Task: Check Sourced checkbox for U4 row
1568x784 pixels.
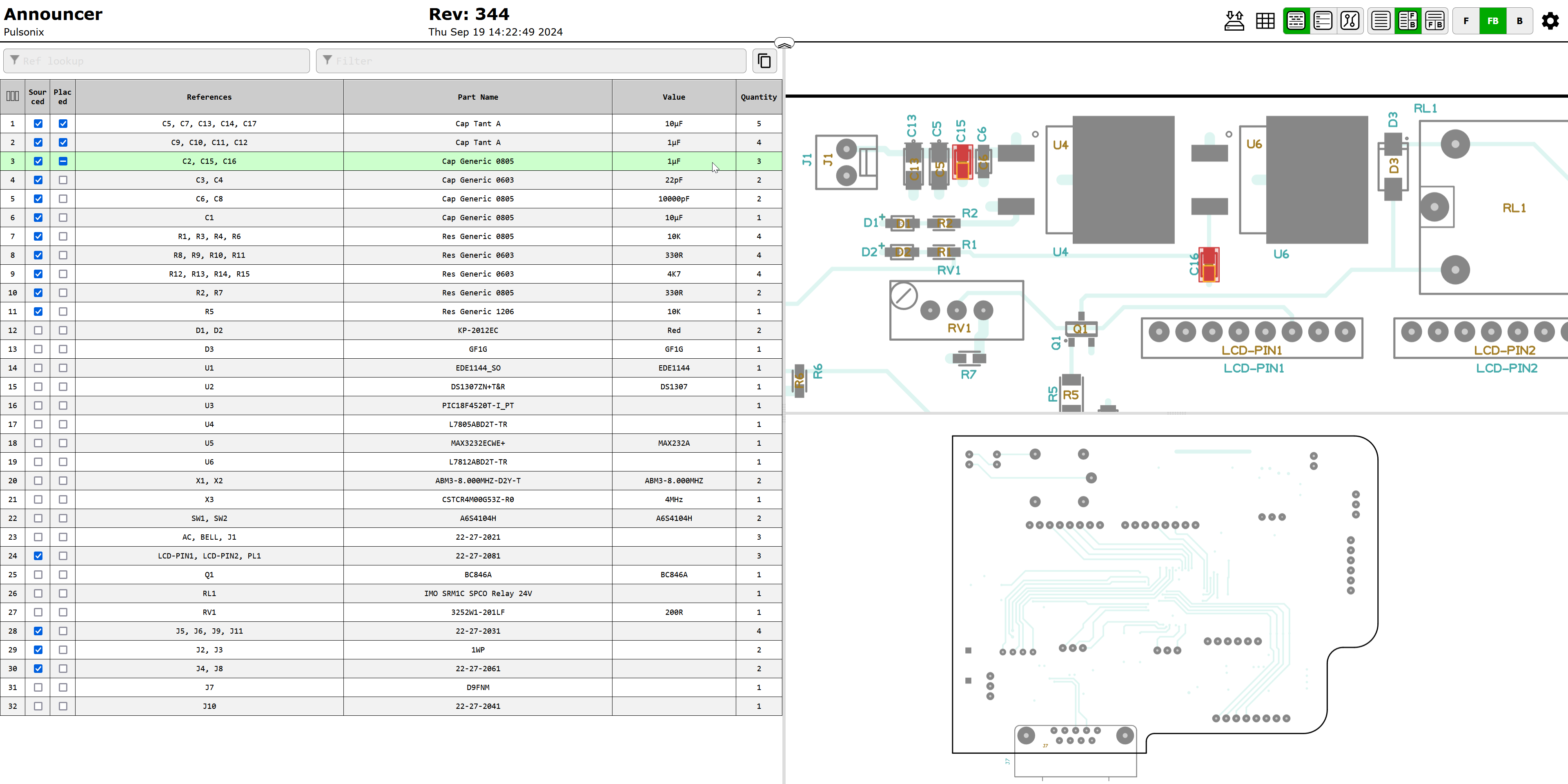Action: click(x=38, y=424)
